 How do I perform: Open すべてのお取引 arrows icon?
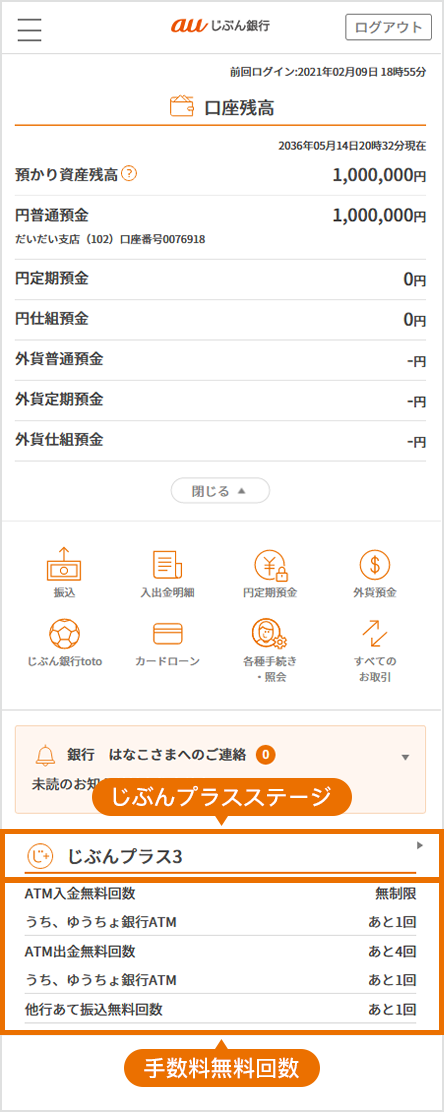coord(375,633)
